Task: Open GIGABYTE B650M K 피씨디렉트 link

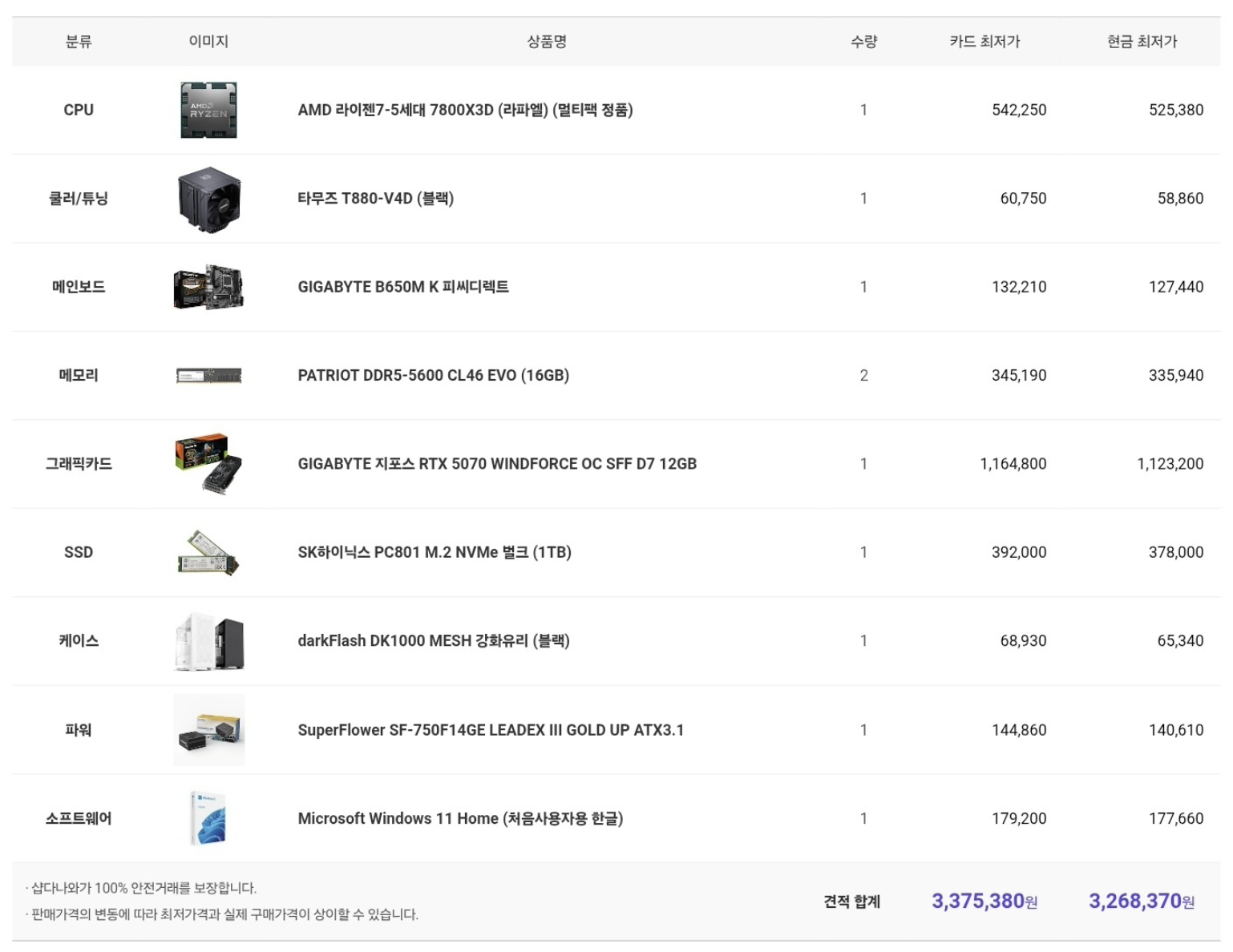Action: tap(403, 287)
